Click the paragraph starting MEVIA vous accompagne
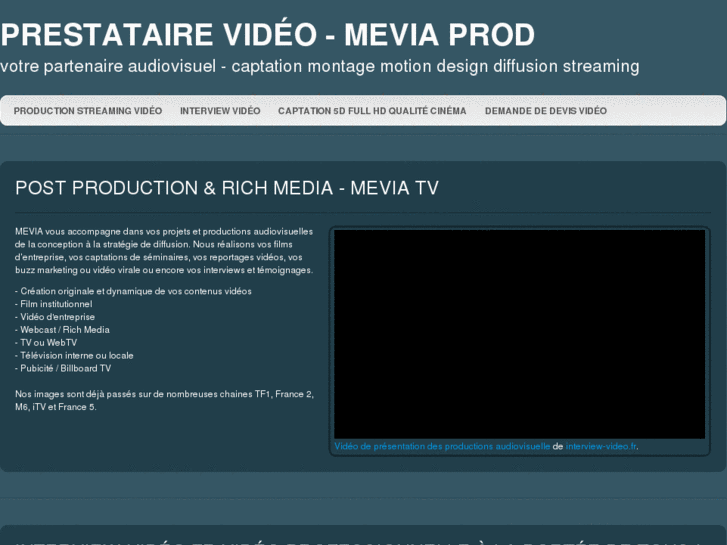 (164, 250)
